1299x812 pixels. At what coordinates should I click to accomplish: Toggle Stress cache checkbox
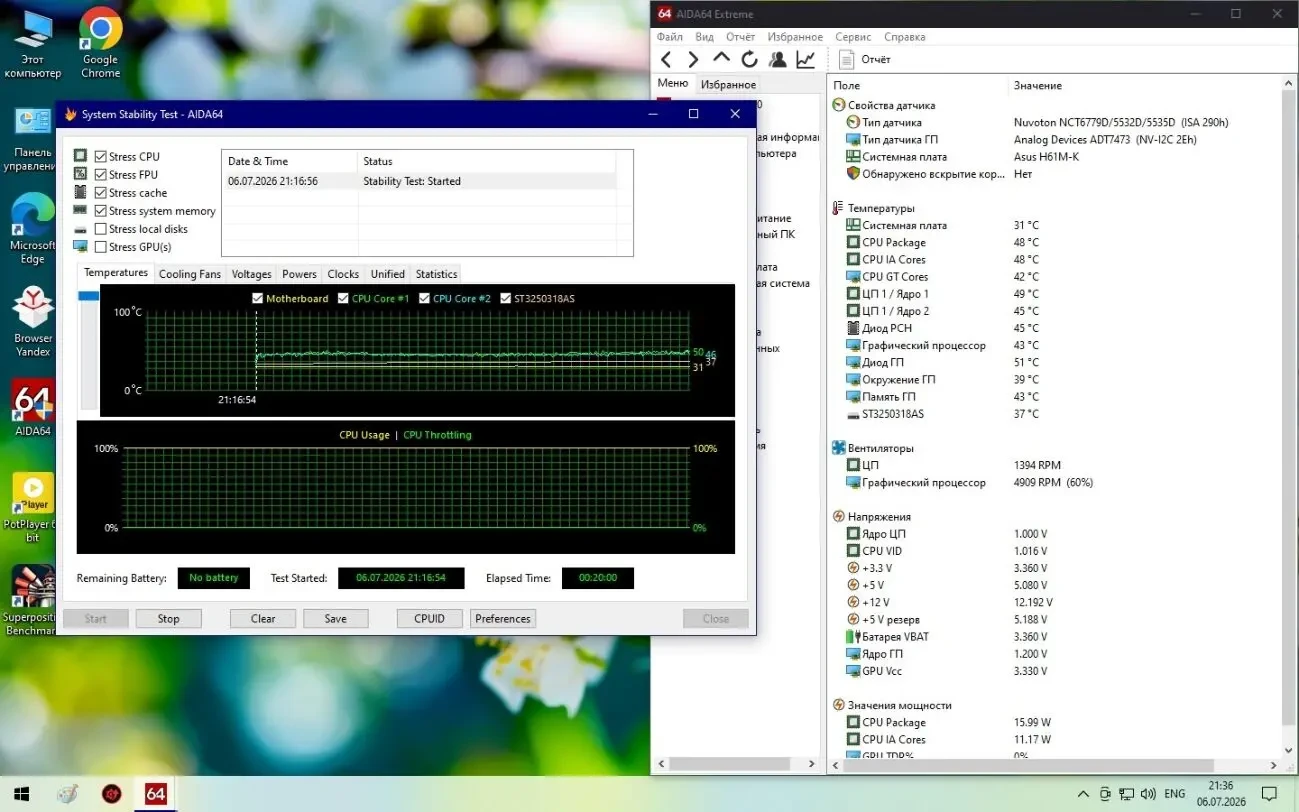coord(100,193)
